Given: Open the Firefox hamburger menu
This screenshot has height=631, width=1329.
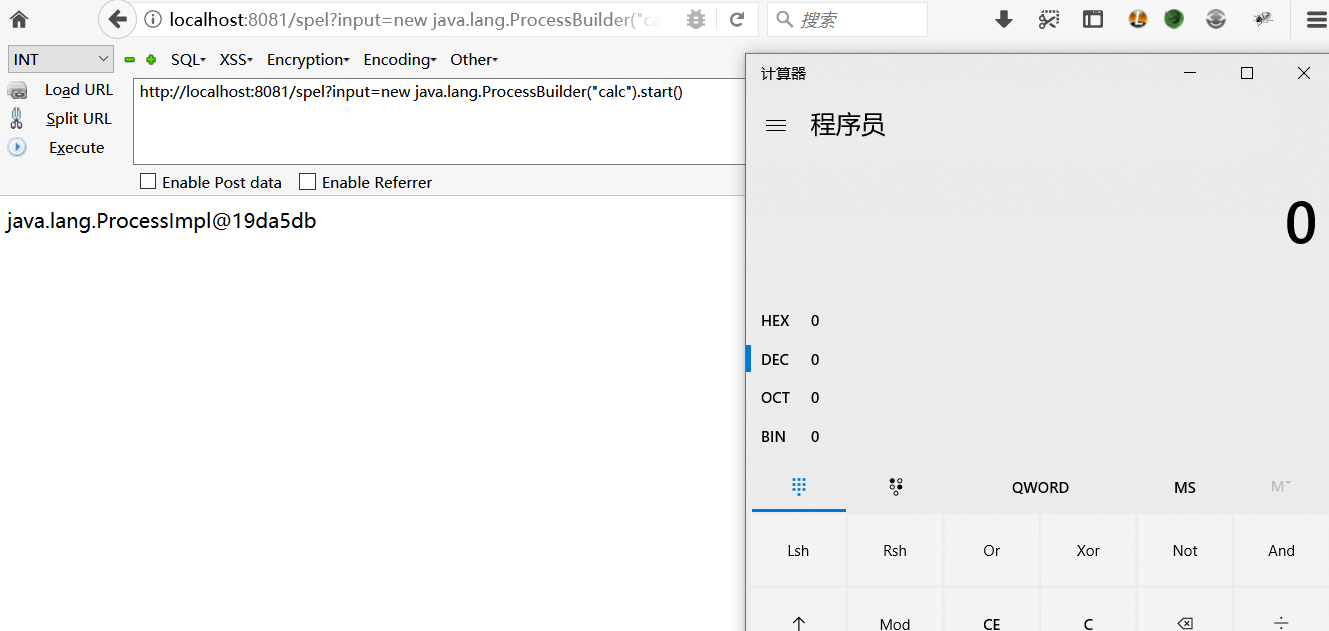Looking at the screenshot, I should point(1316,19).
